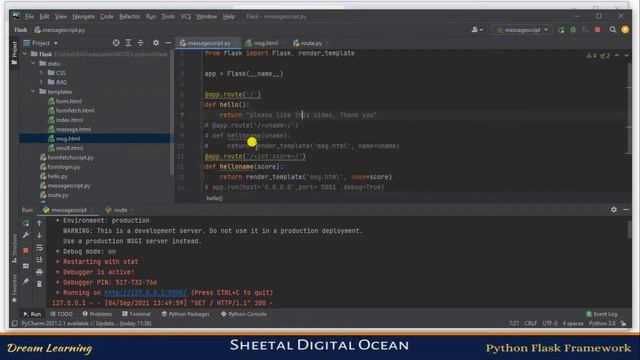Screen dimensions: 640x360
Task: Click the Python 3.8 interpreter in status bar
Action: point(602,323)
